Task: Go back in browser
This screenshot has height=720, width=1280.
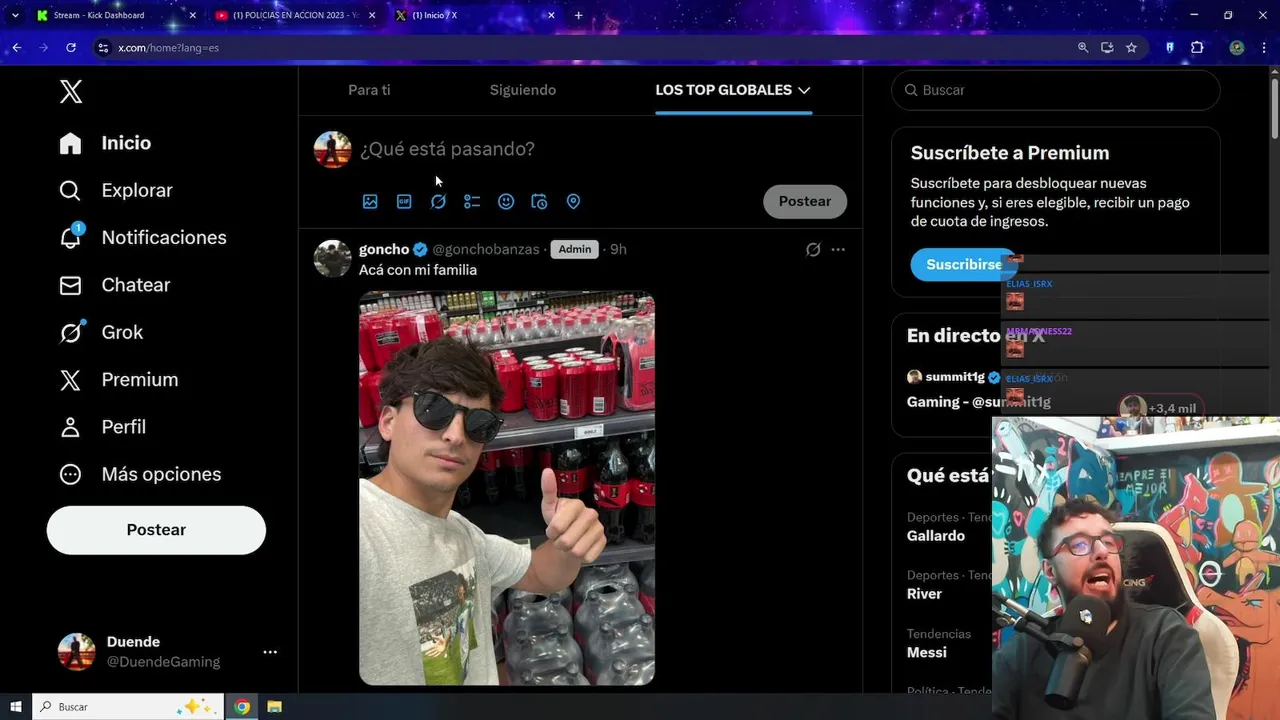Action: pyautogui.click(x=17, y=47)
